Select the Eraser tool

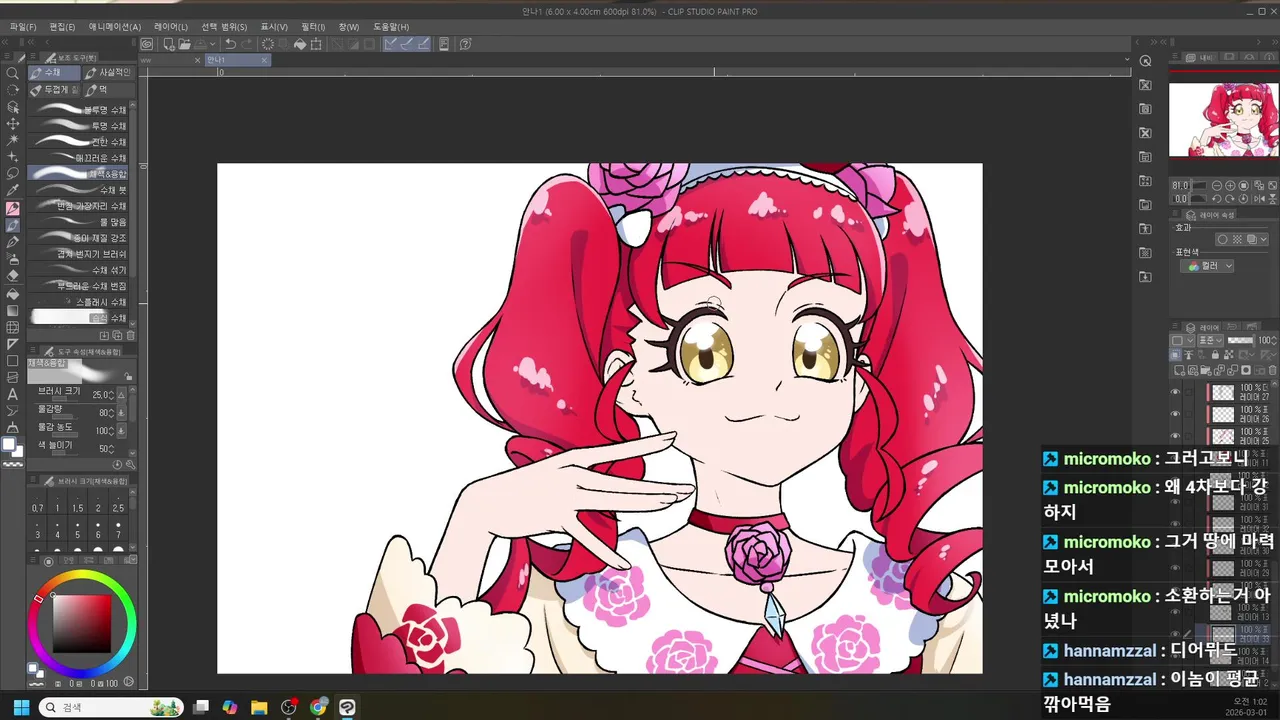point(13,276)
